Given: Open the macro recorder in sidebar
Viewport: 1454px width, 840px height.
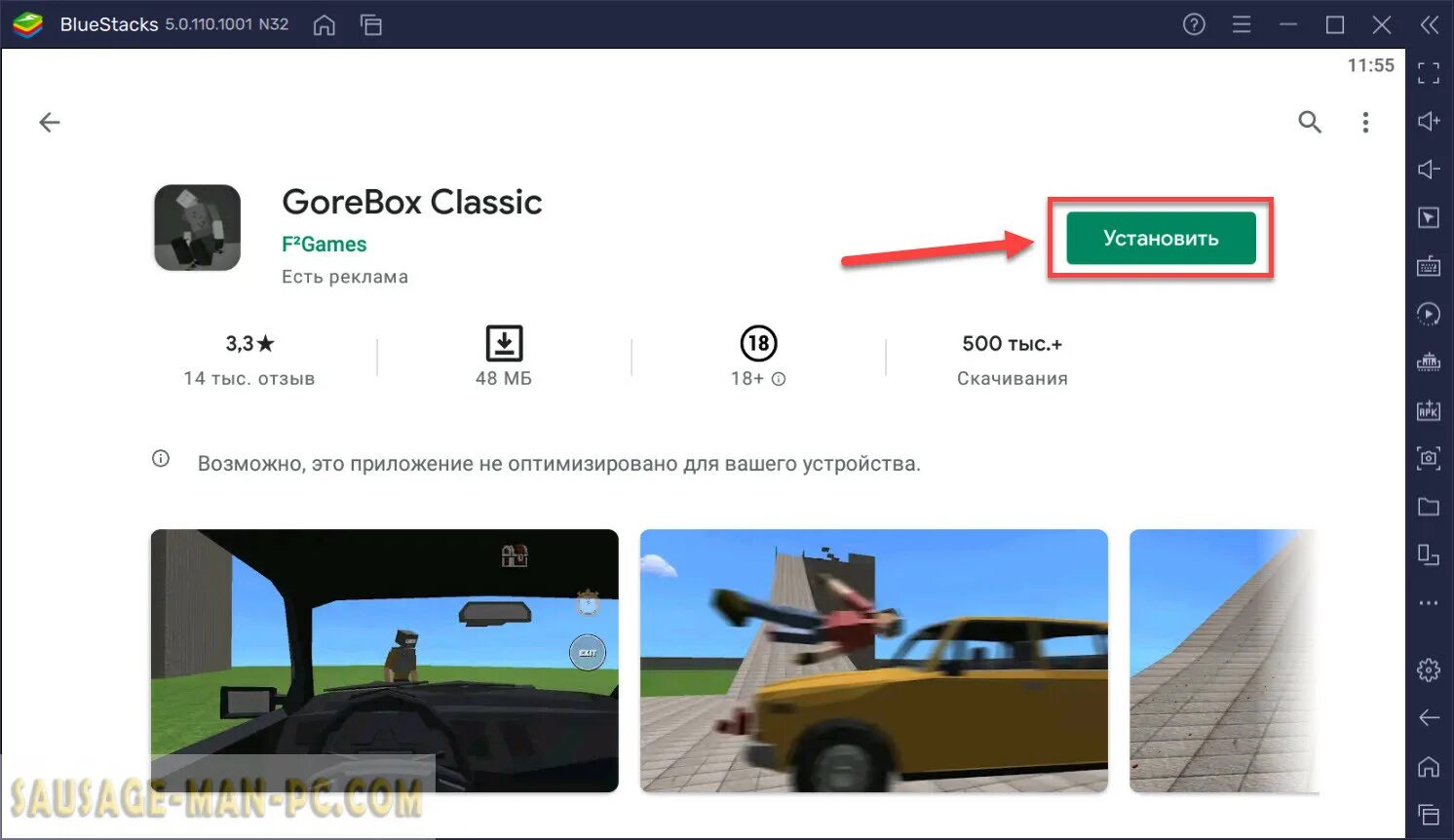Looking at the screenshot, I should pyautogui.click(x=1429, y=362).
